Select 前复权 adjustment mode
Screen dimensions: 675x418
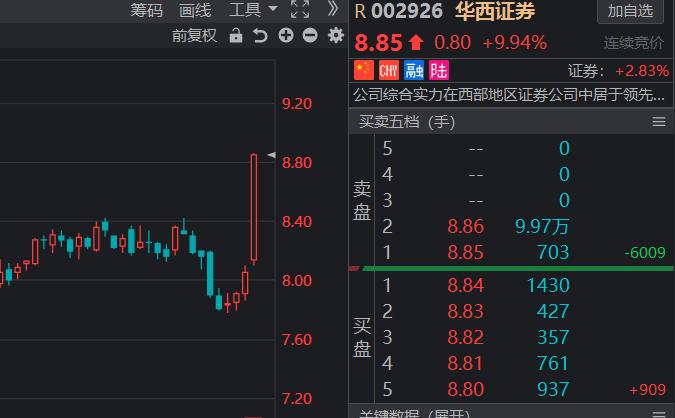pos(194,36)
